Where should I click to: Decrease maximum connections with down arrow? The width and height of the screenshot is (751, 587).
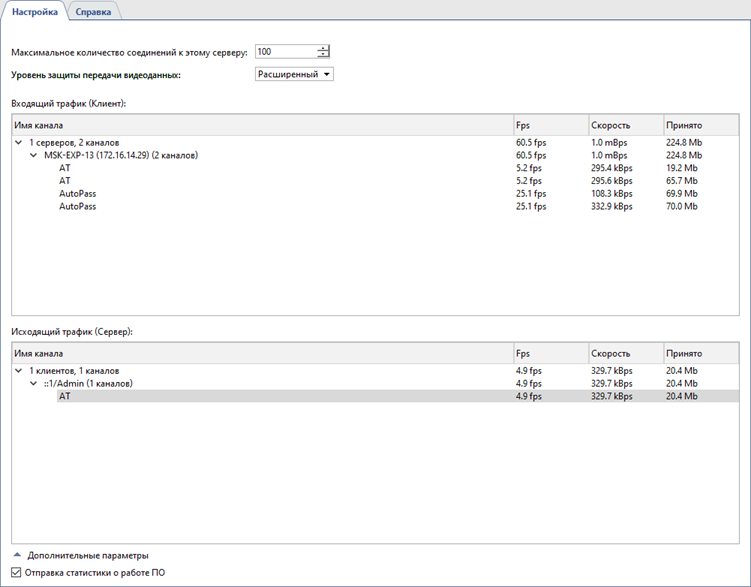(323, 56)
